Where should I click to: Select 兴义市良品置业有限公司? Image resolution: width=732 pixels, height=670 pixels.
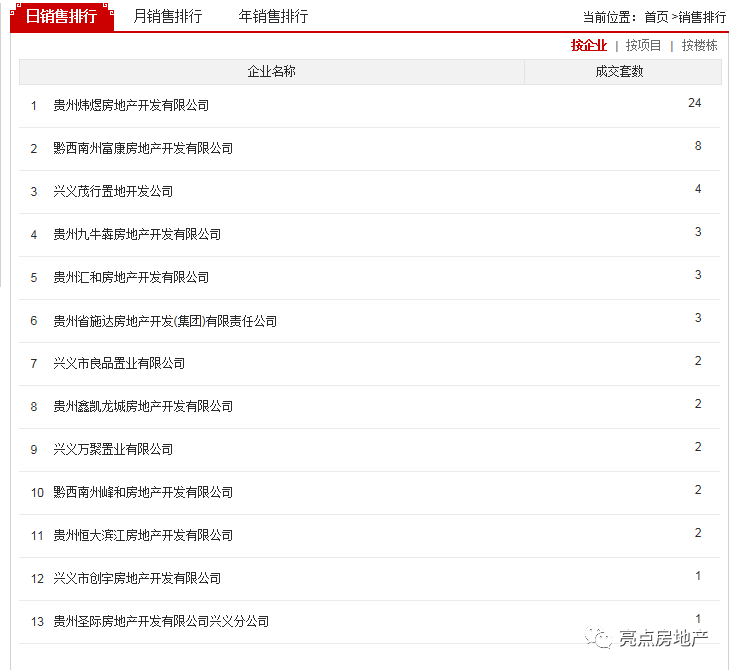pyautogui.click(x=119, y=363)
